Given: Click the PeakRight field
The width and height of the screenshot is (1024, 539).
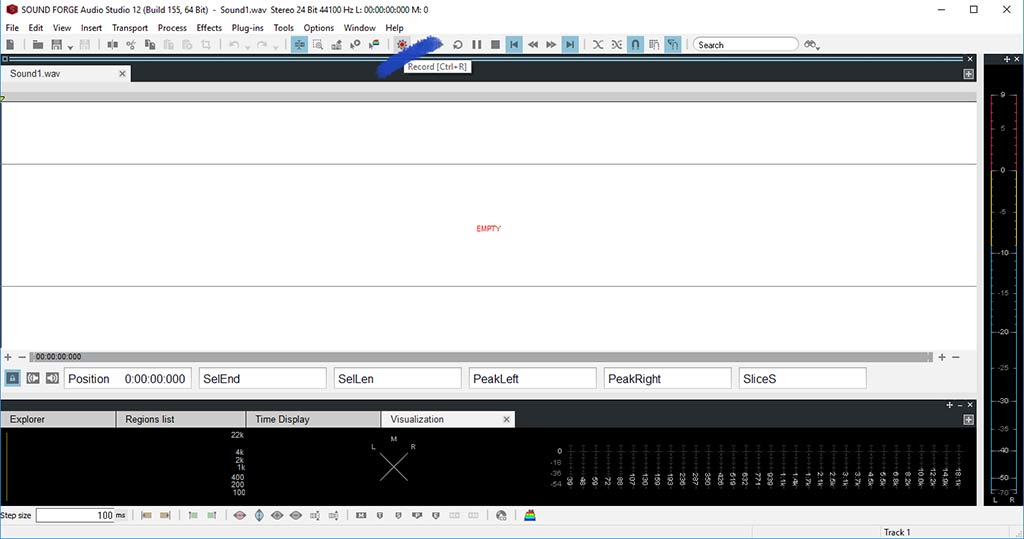Looking at the screenshot, I should [667, 378].
